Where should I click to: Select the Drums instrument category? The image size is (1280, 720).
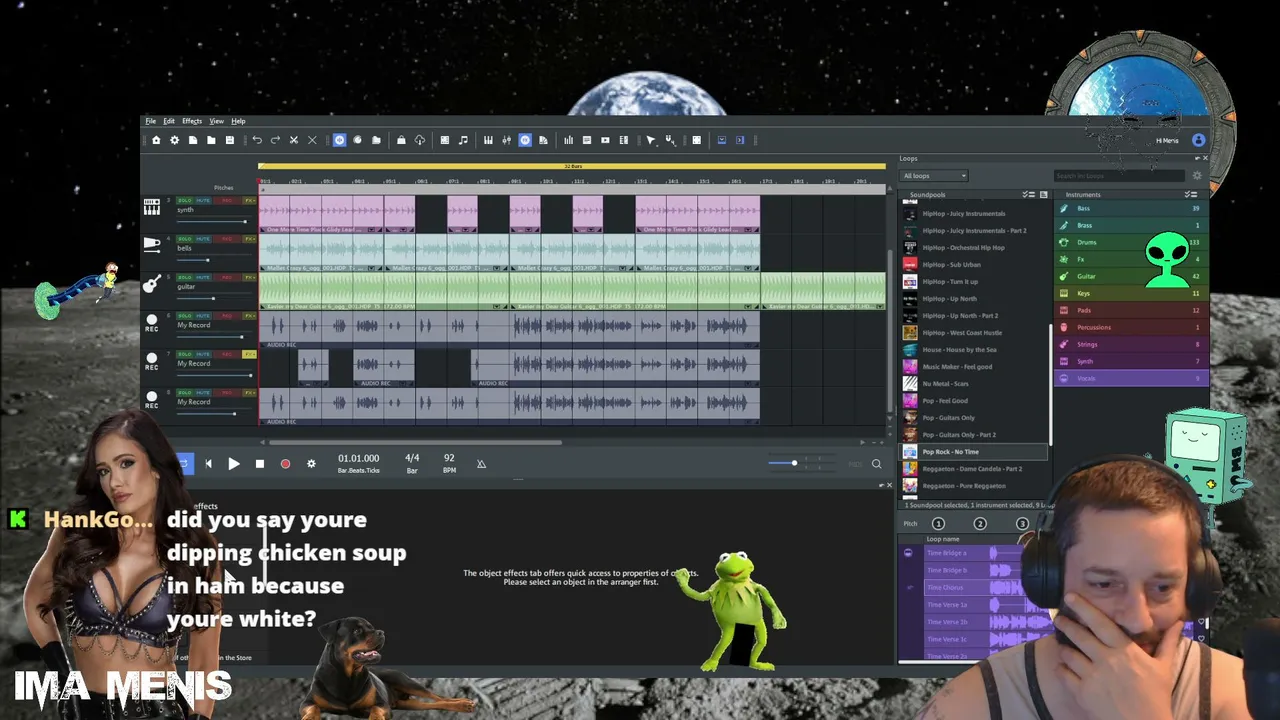point(1131,242)
